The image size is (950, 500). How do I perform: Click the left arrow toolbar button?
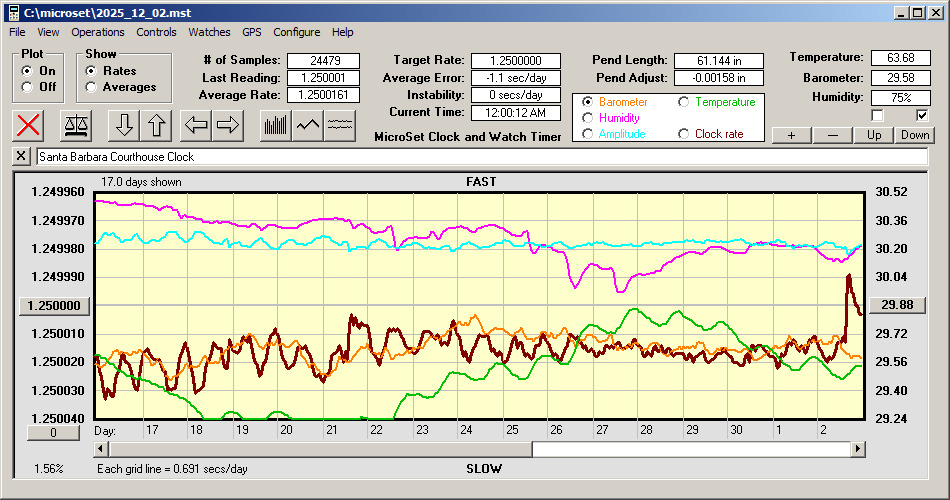(196, 125)
